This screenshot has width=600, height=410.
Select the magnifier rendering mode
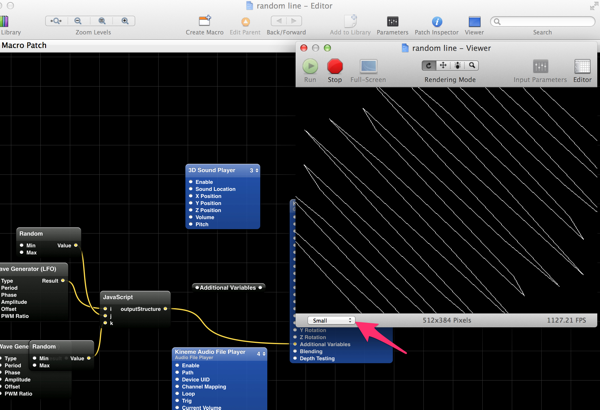coord(472,66)
